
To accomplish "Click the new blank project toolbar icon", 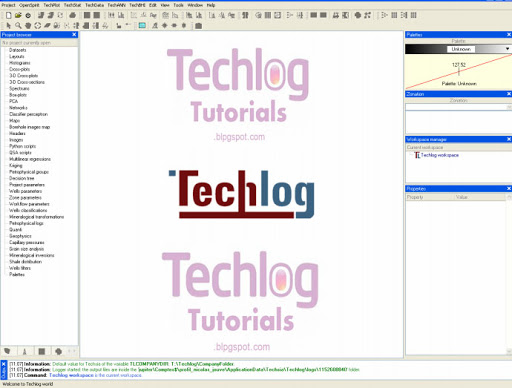I will pyautogui.click(x=8, y=15).
